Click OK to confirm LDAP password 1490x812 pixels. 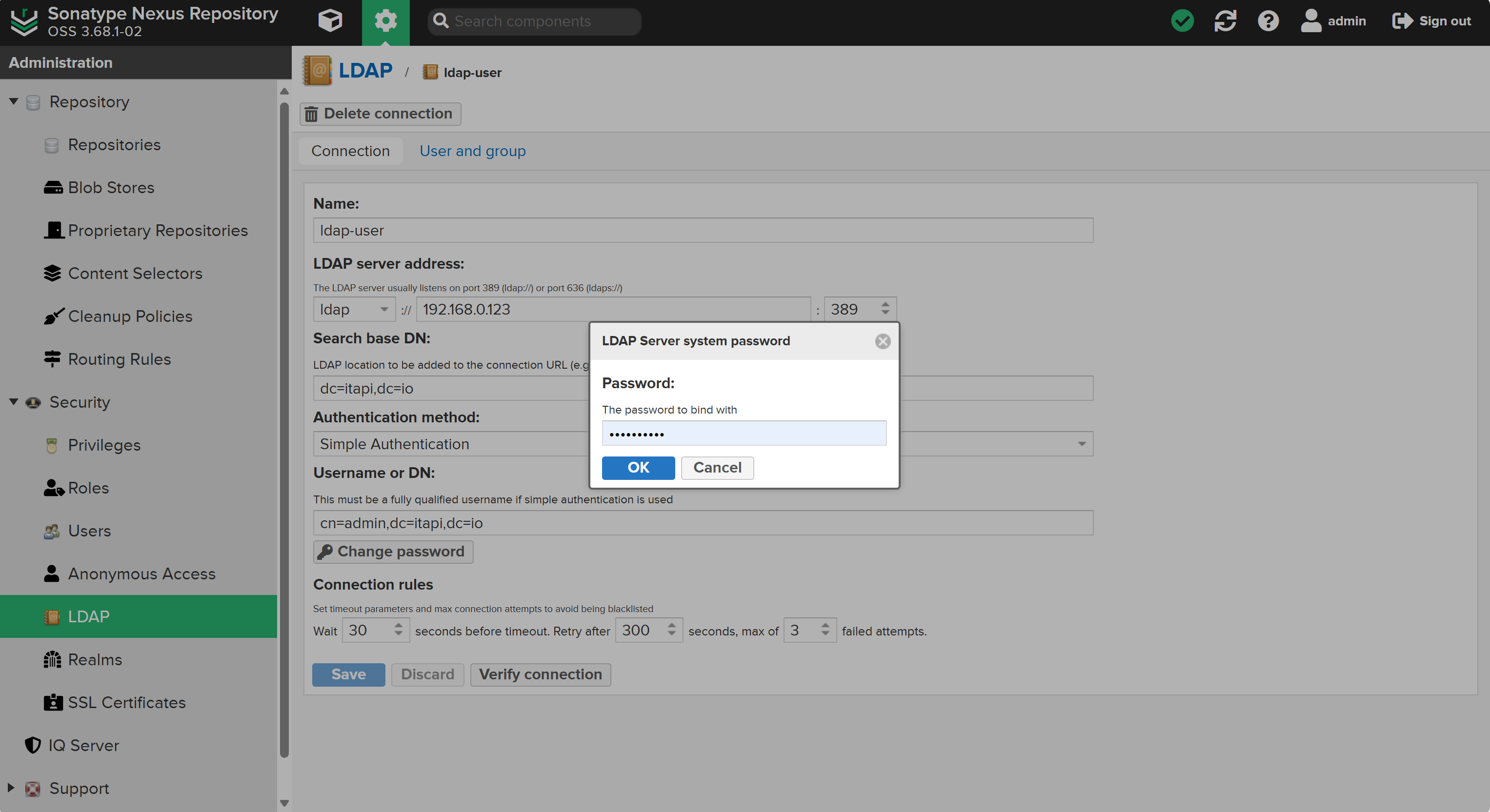tap(638, 467)
